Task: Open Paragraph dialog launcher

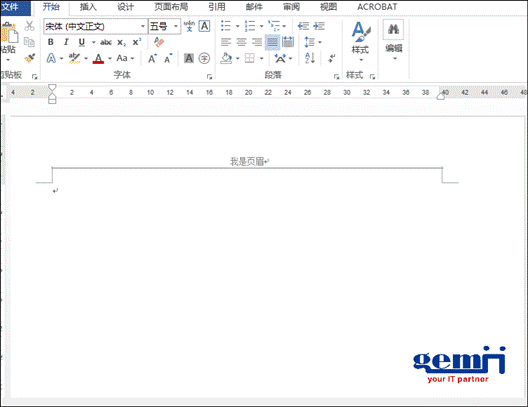Action: 336,77
